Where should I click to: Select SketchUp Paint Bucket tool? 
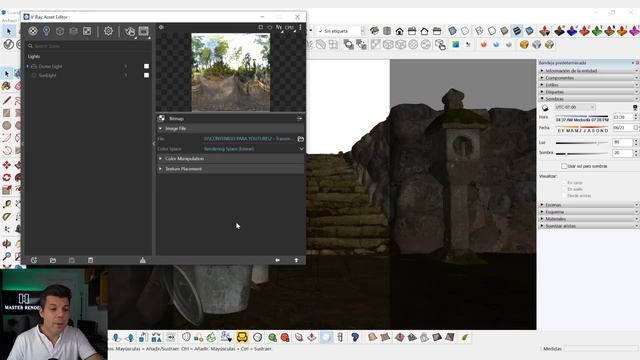tap(6, 86)
